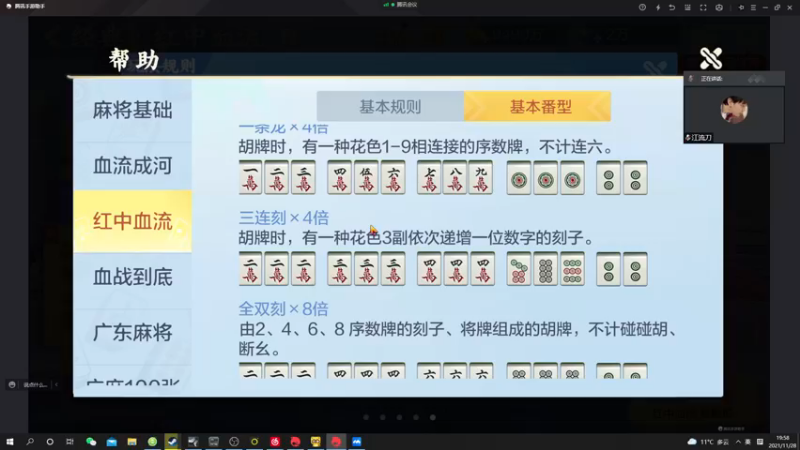
Task: Open Cortana from the taskbar
Action: [x=49, y=442]
